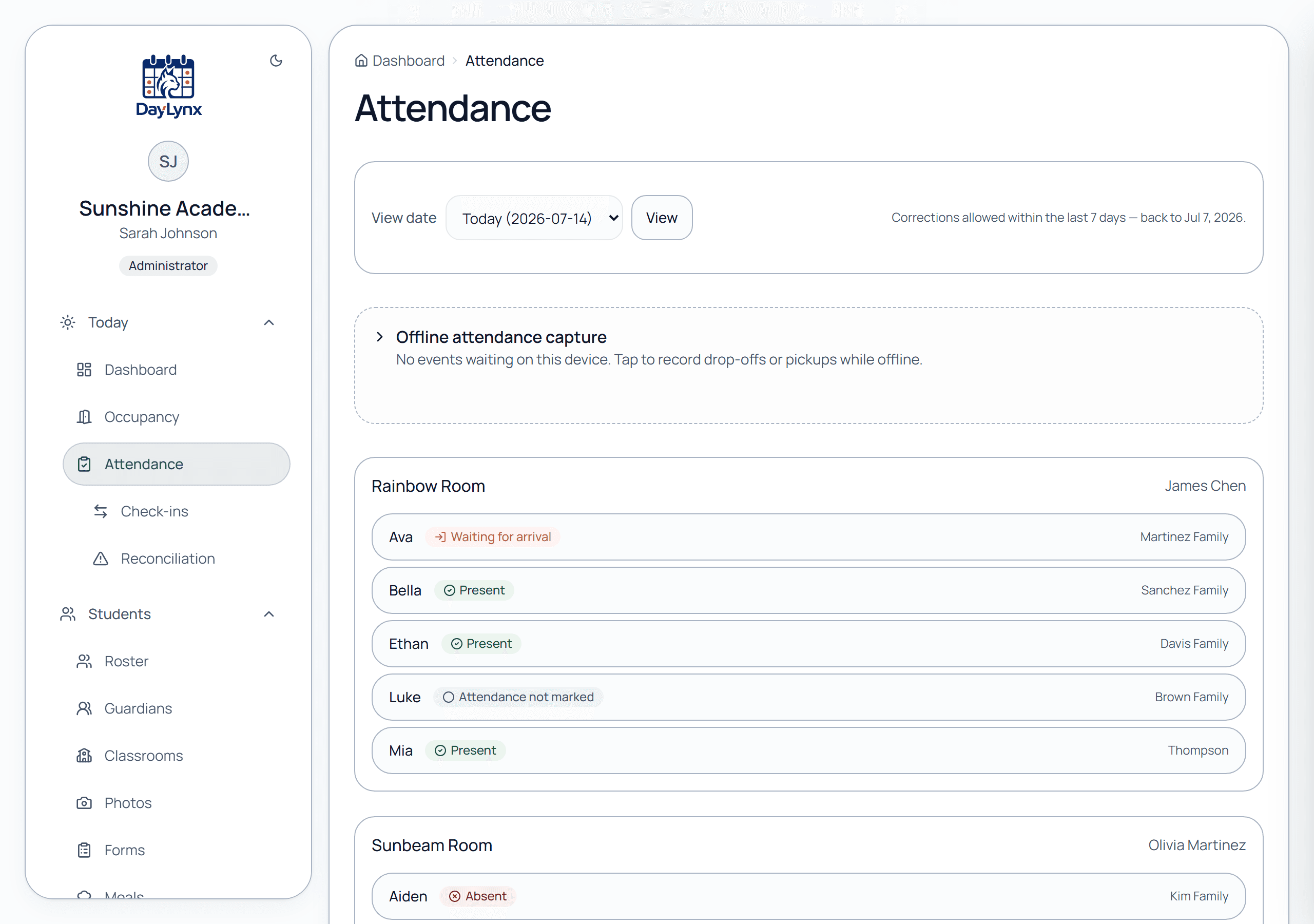Click Ethan's Present status badge

tap(481, 644)
